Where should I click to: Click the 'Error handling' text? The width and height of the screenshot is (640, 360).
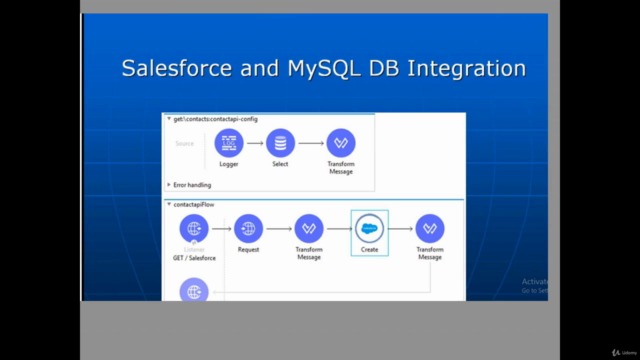tap(192, 185)
